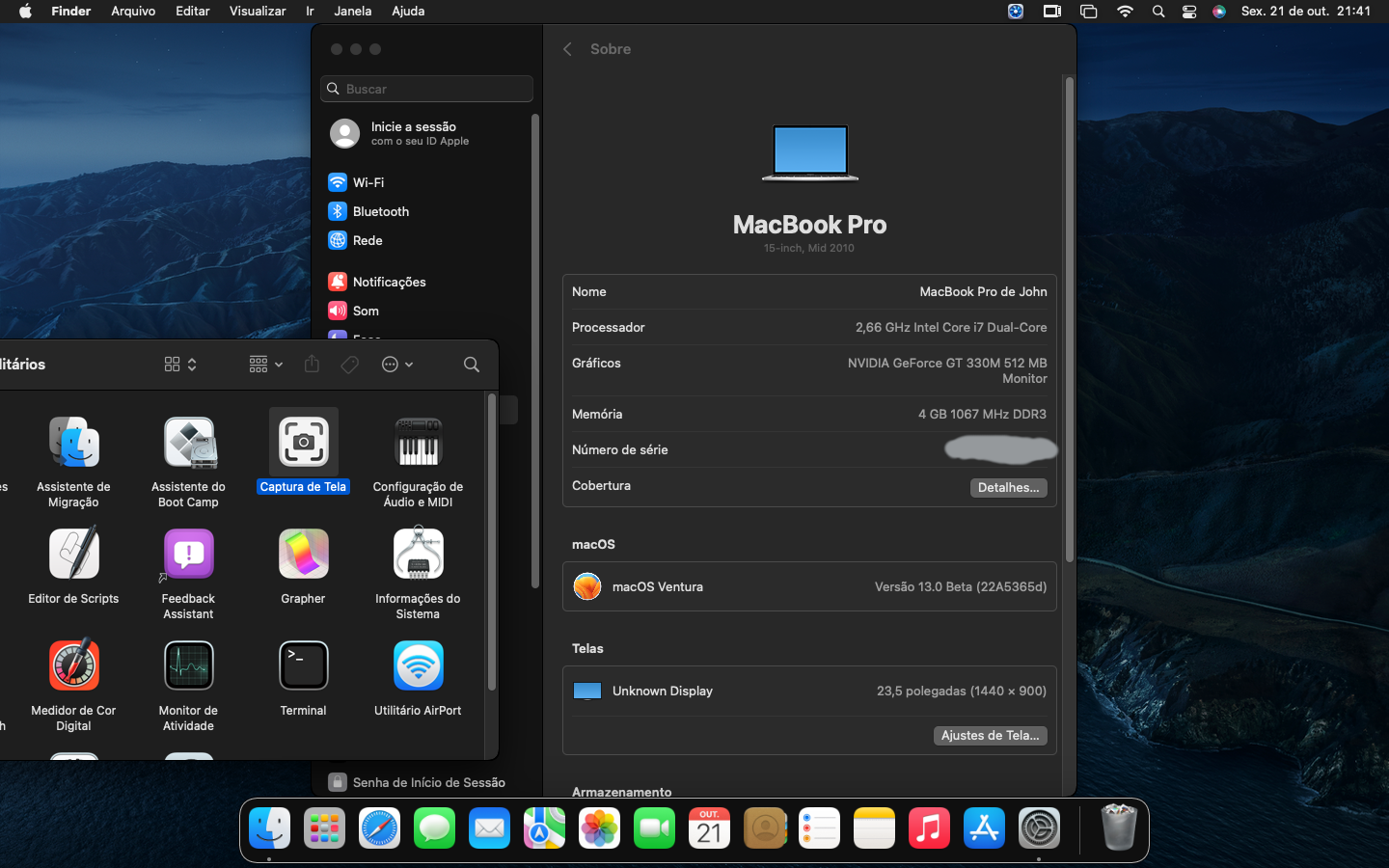Open App Store from the Dock
The height and width of the screenshot is (868, 1389).
984,828
